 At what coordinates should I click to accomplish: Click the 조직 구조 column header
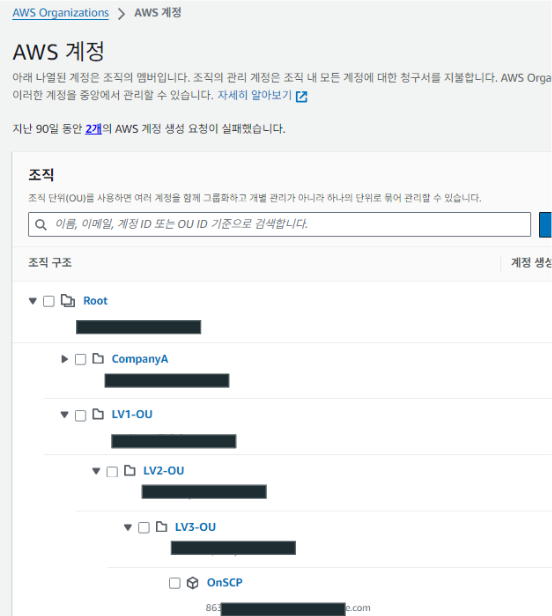[50, 262]
